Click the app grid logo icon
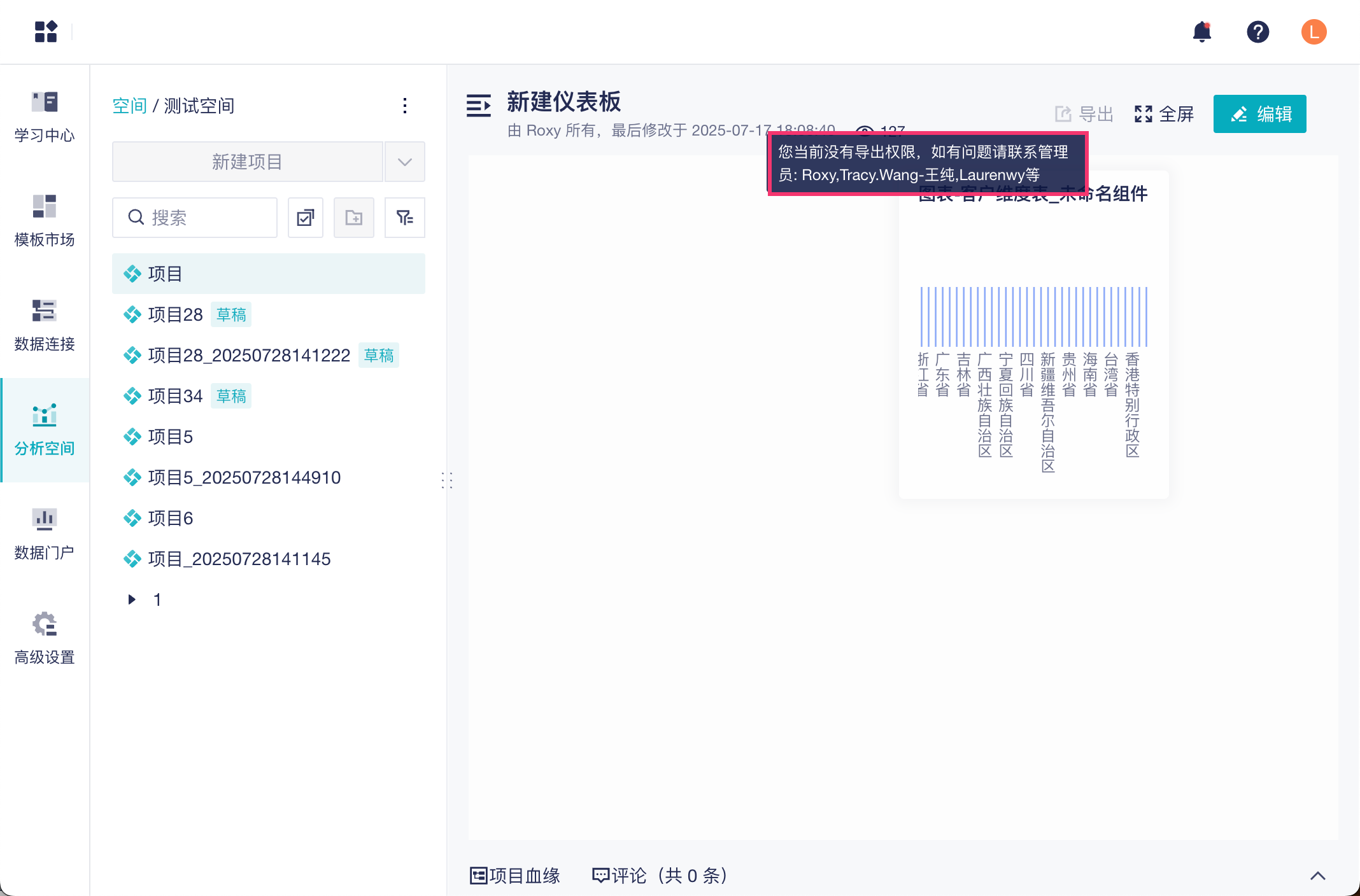 [x=46, y=32]
